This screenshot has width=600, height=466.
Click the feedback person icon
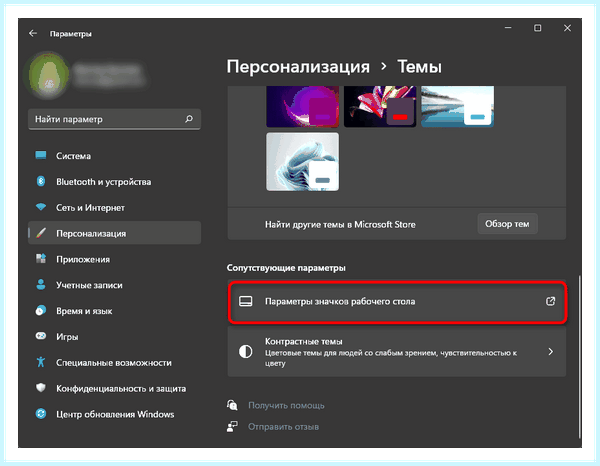pyautogui.click(x=232, y=427)
